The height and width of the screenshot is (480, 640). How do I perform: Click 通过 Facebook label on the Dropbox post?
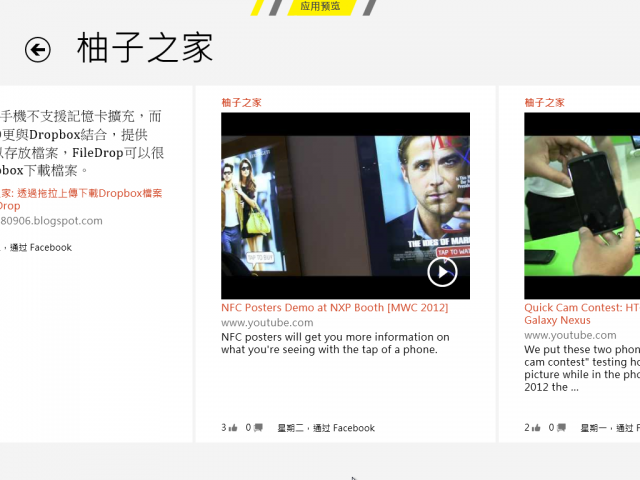(41, 247)
